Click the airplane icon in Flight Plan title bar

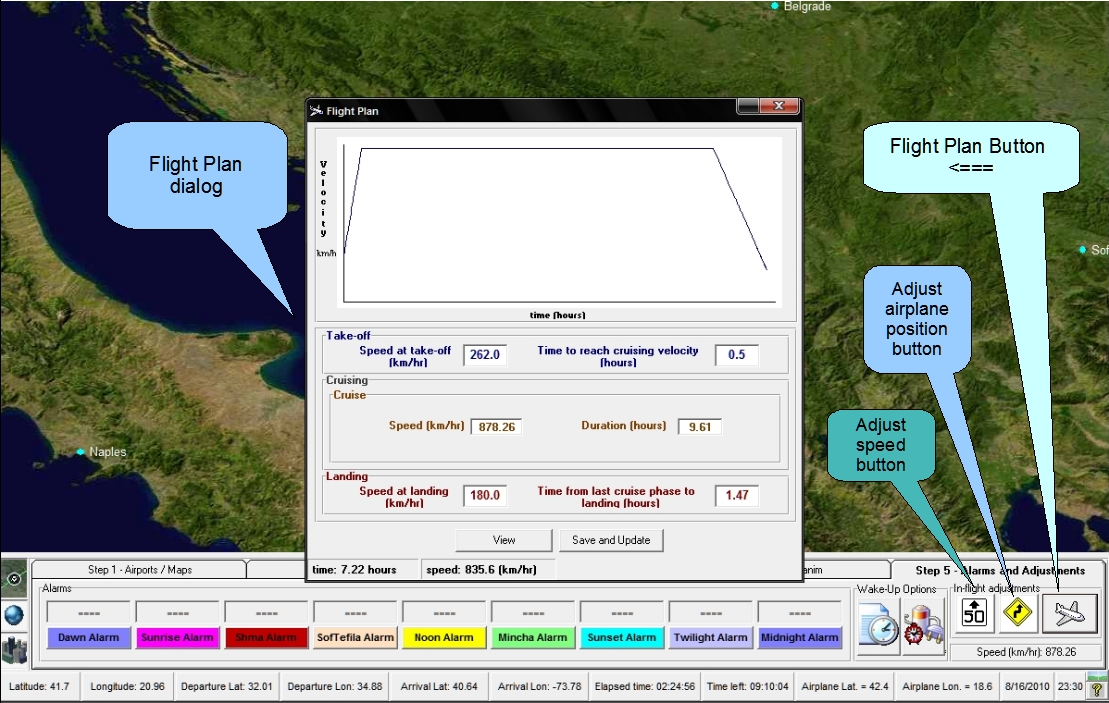click(316, 110)
